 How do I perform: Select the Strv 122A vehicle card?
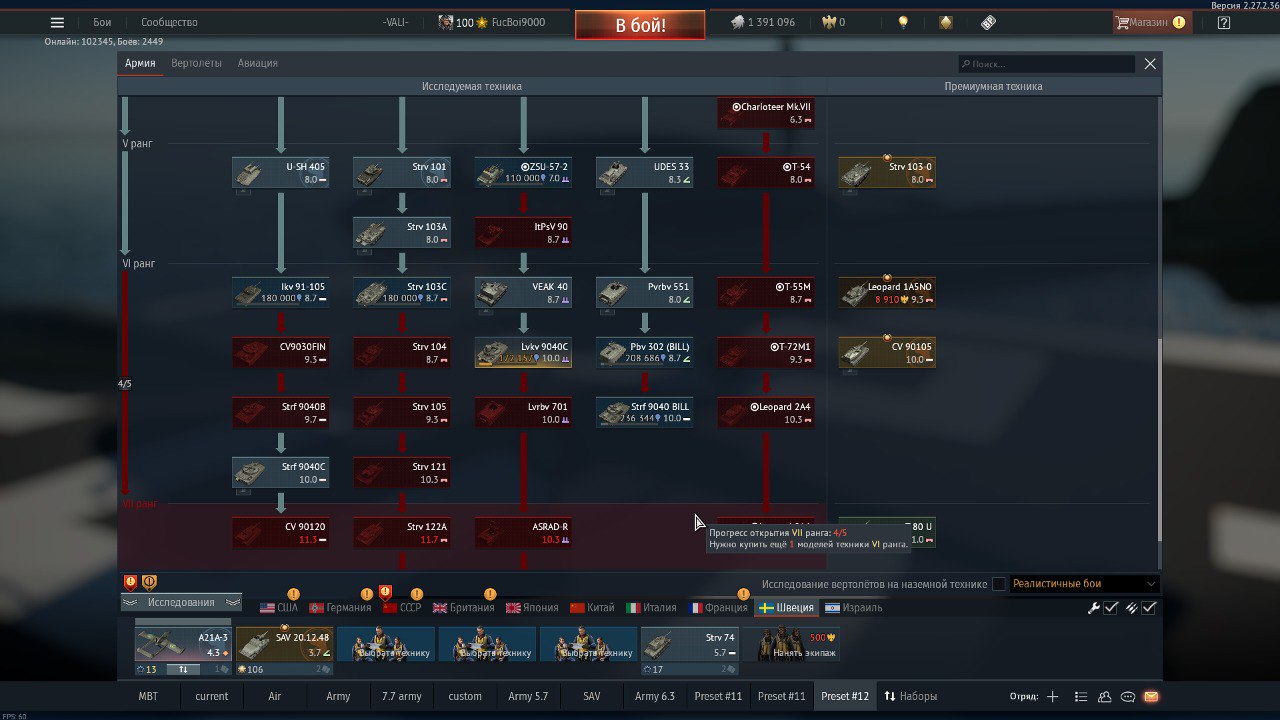tap(401, 533)
